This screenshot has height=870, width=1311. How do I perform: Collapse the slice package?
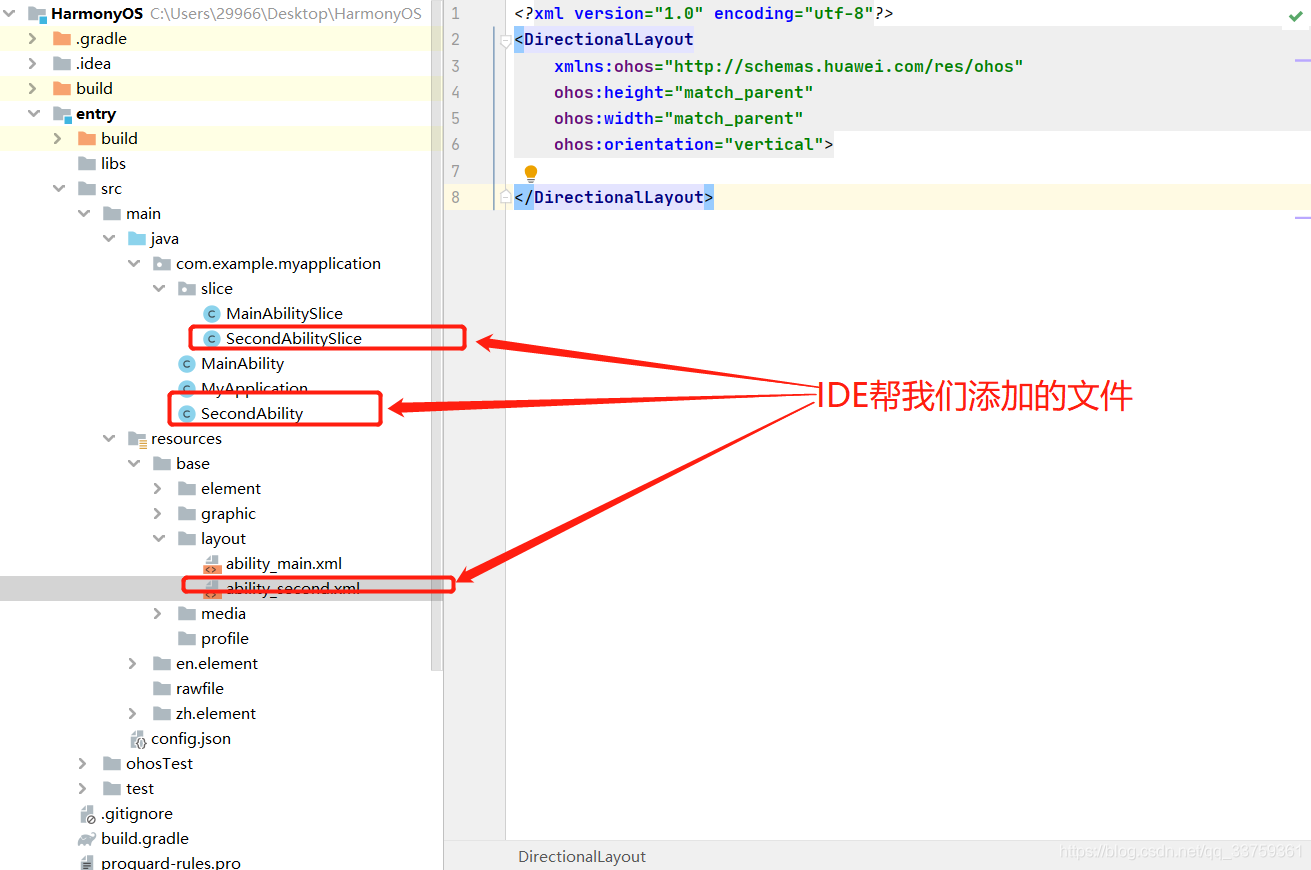[158, 289]
